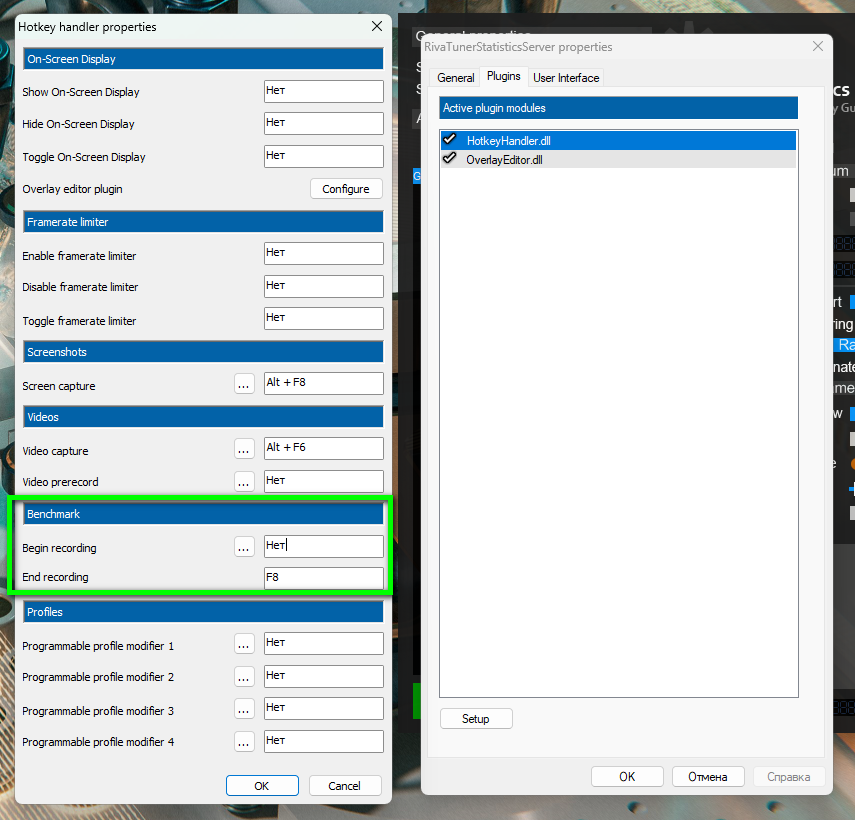Click the Toggle framerate limiter hotkey field
Image resolution: width=855 pixels, height=820 pixels.
pos(323,318)
